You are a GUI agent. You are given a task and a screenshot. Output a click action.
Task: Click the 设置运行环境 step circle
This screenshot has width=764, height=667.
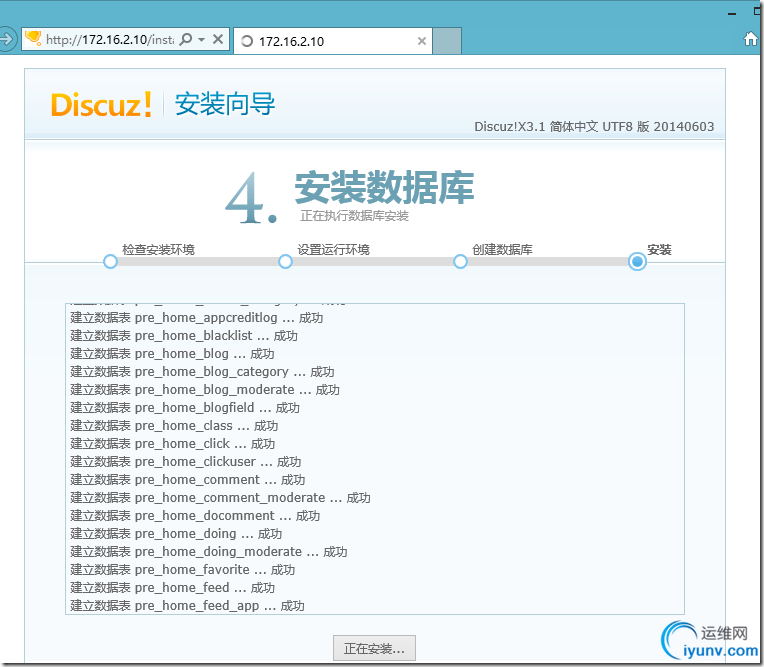point(286,262)
